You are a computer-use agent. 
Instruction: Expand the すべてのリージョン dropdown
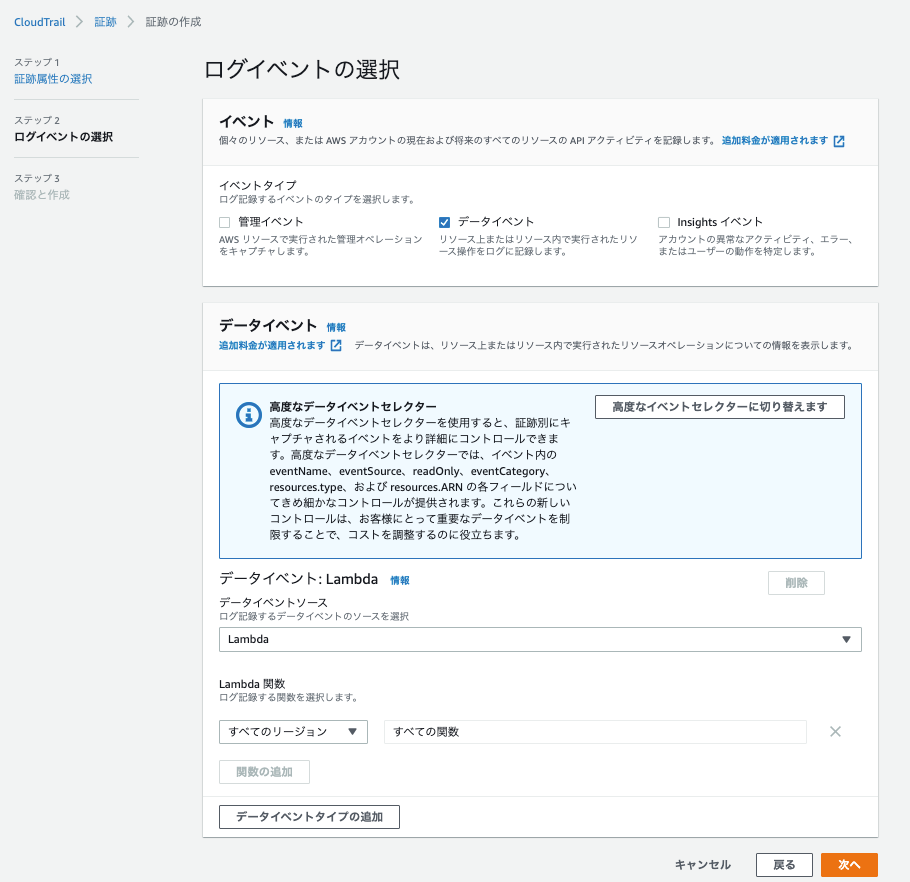pos(293,732)
